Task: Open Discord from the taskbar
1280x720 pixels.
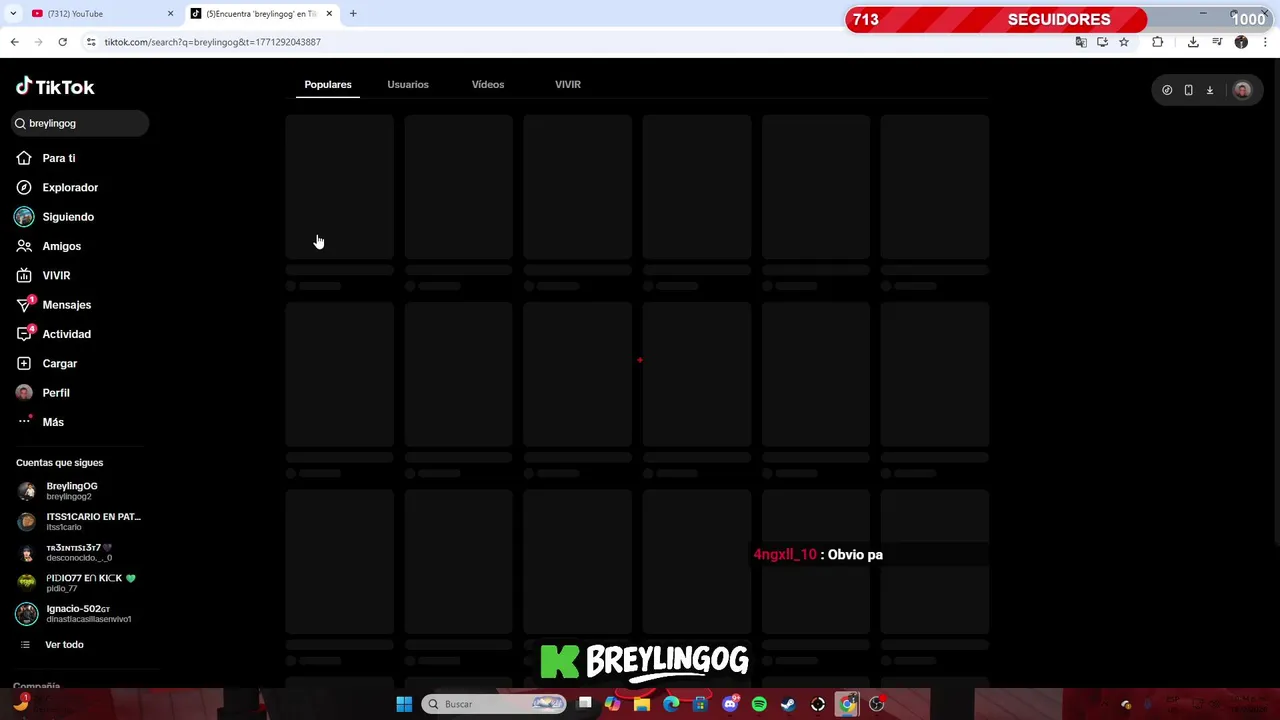Action: 730,705
